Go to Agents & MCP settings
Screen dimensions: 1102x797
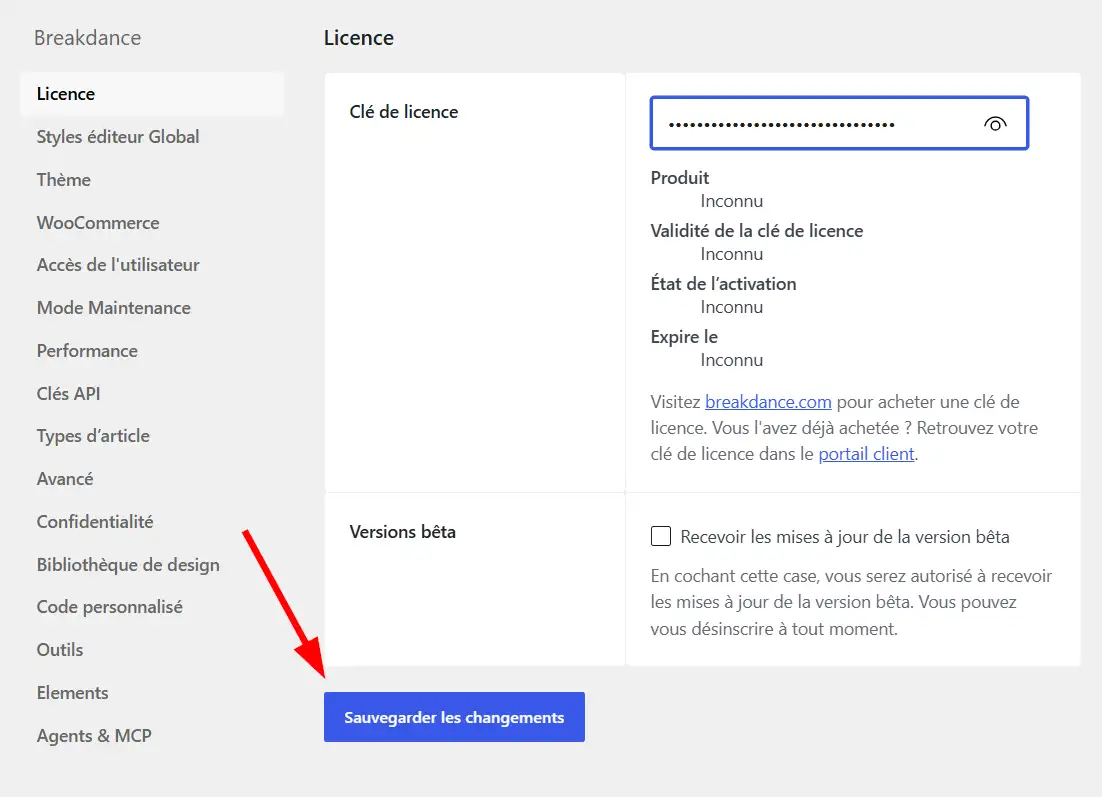94,736
